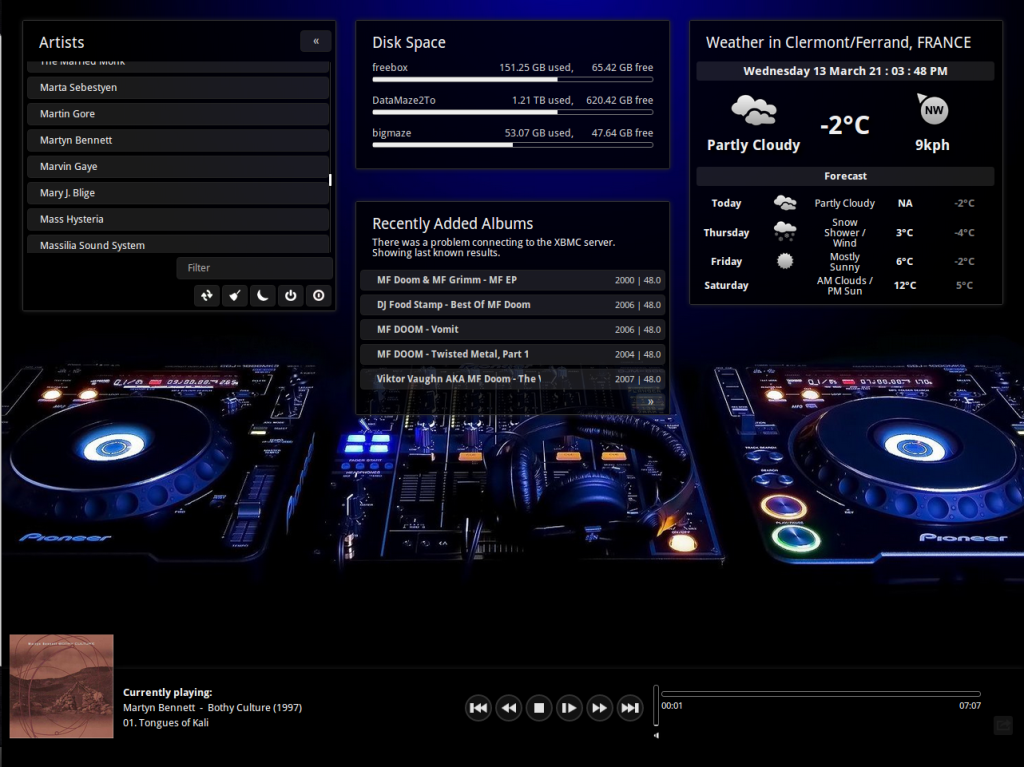Toggle play/pause for the current song

[x=568, y=708]
